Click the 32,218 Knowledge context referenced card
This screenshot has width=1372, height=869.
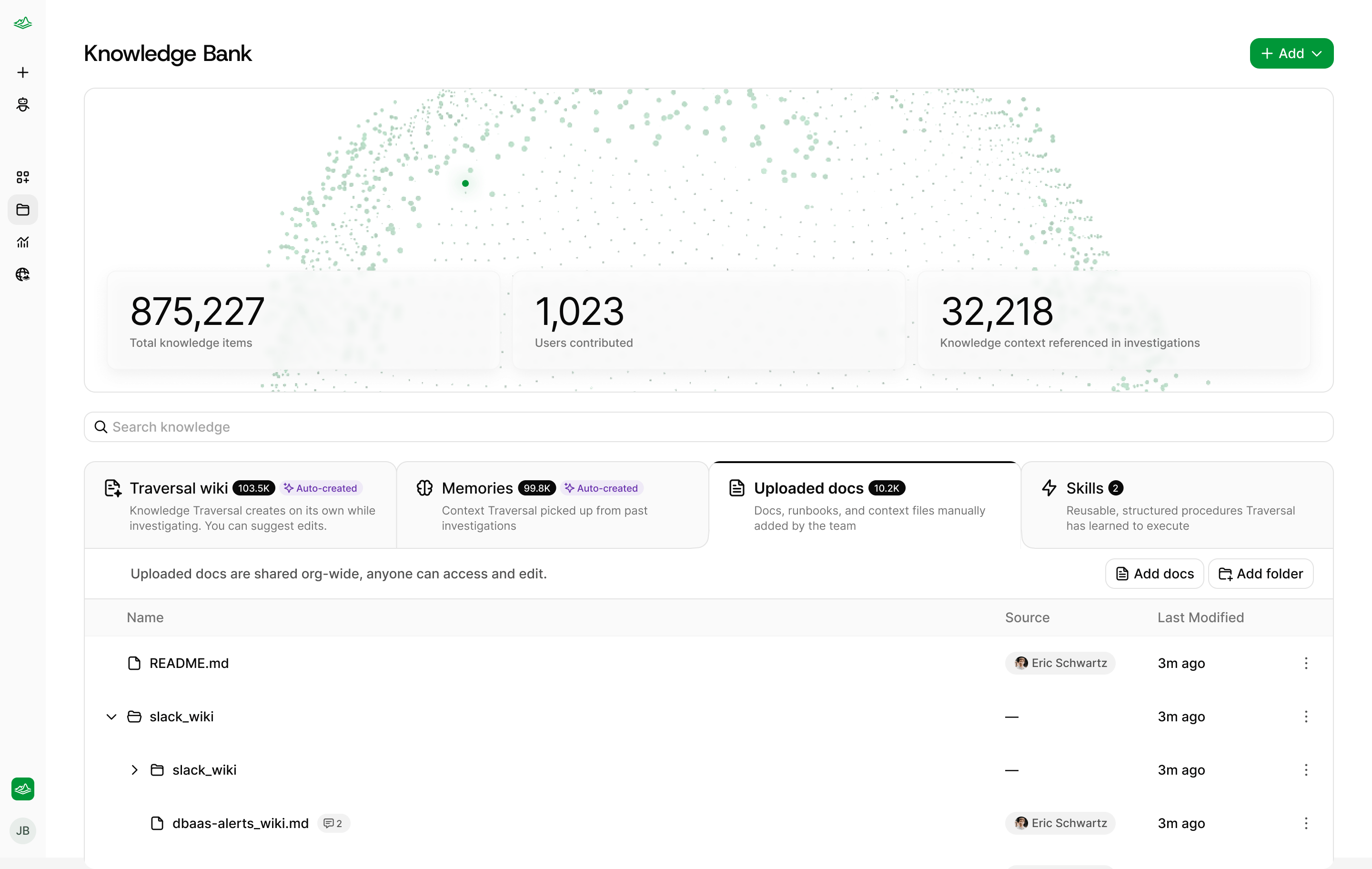click(1113, 320)
